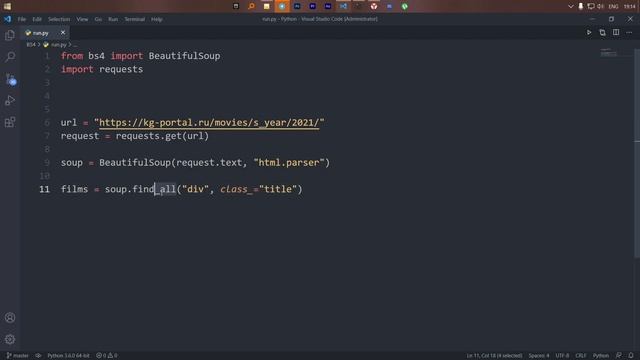Open the Accounts menu icon
The image size is (640, 360).
click(10, 318)
